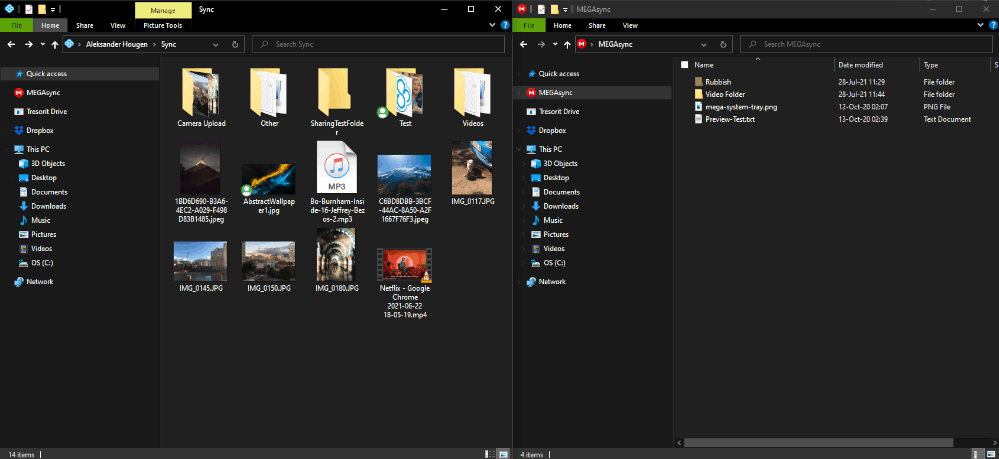Select the IMG_0180.JPG thumbnail
Image resolution: width=999 pixels, height=459 pixels.
click(x=336, y=254)
